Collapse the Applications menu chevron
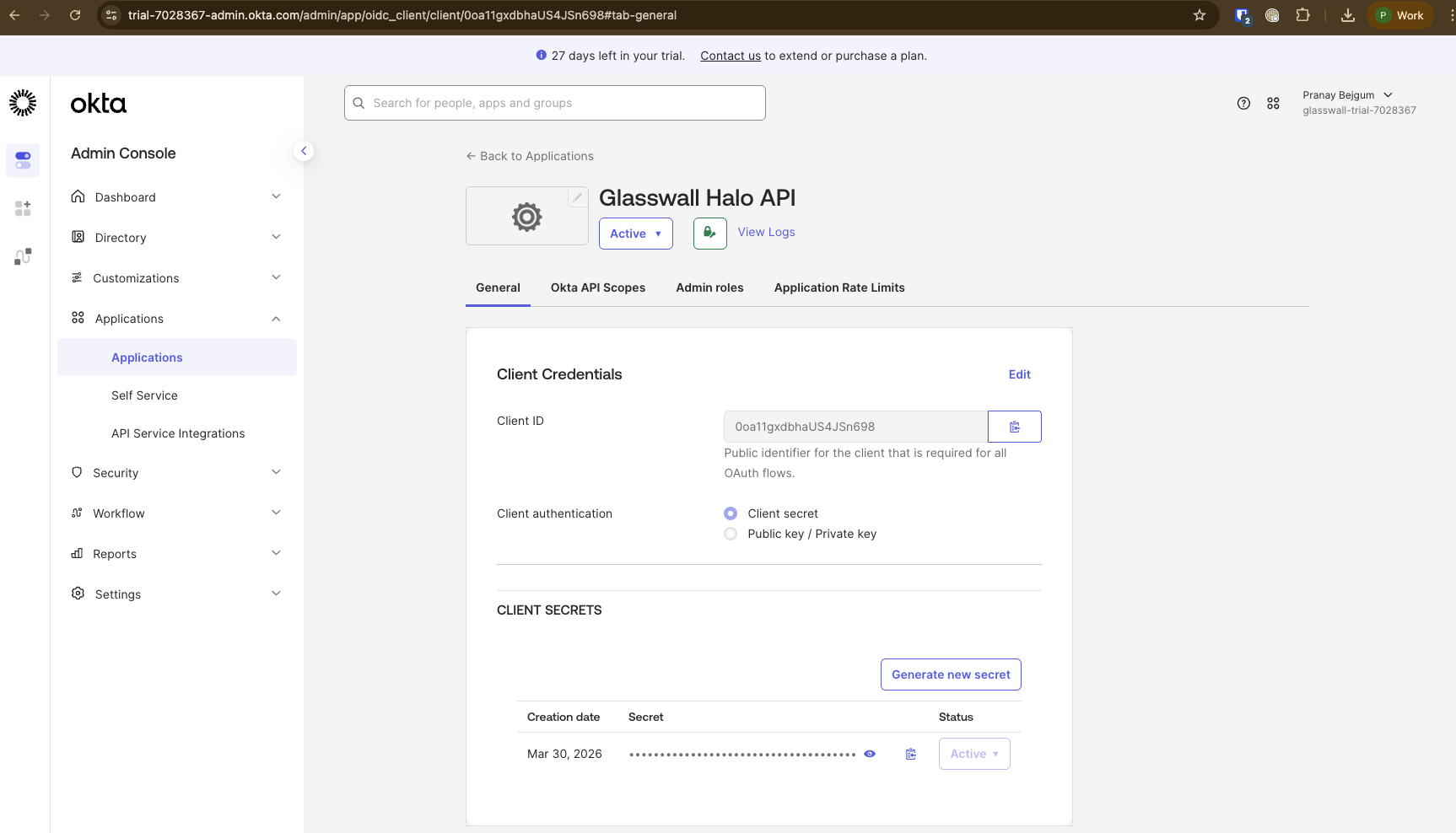 click(x=276, y=319)
